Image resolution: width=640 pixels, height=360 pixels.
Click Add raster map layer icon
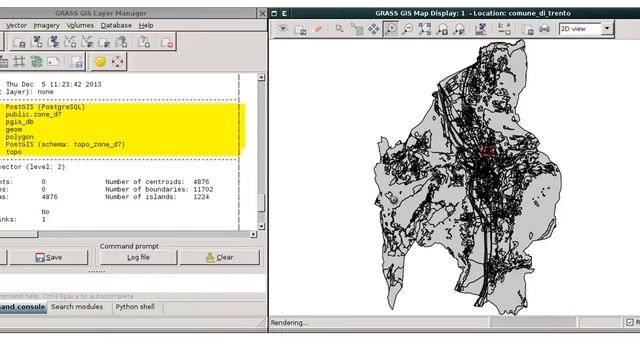37,42
